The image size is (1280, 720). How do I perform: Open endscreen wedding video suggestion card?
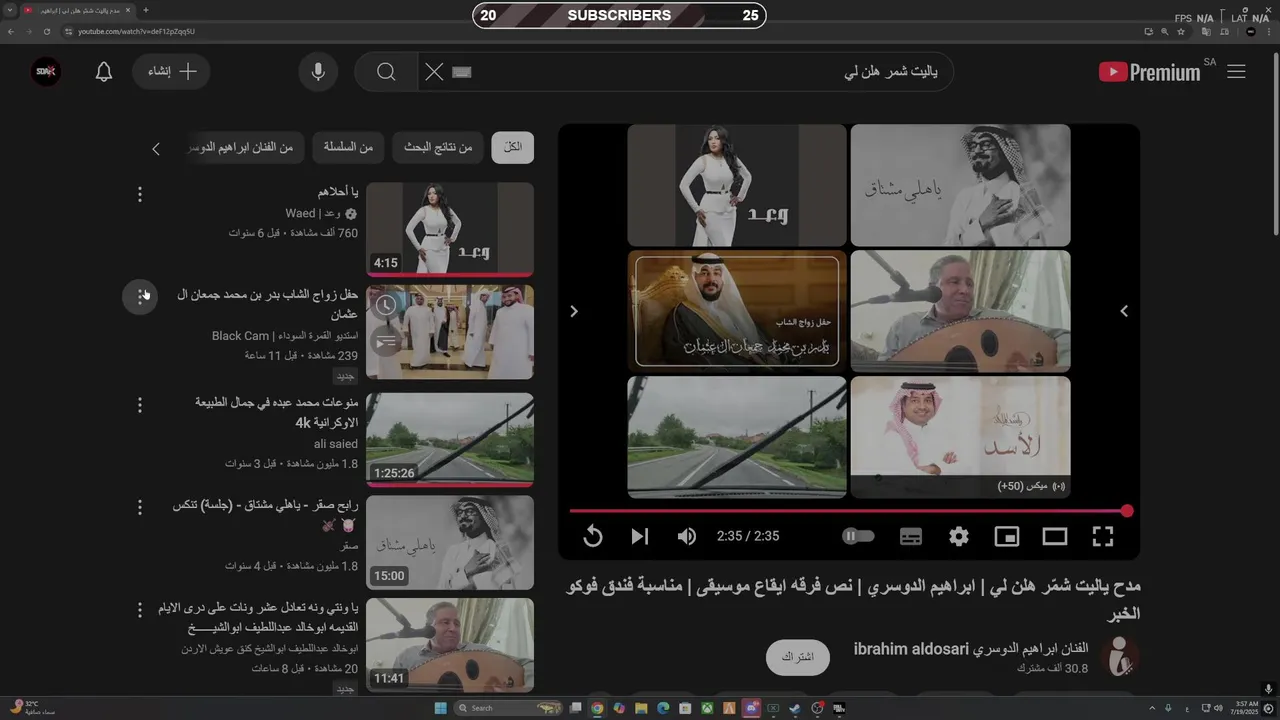[737, 311]
